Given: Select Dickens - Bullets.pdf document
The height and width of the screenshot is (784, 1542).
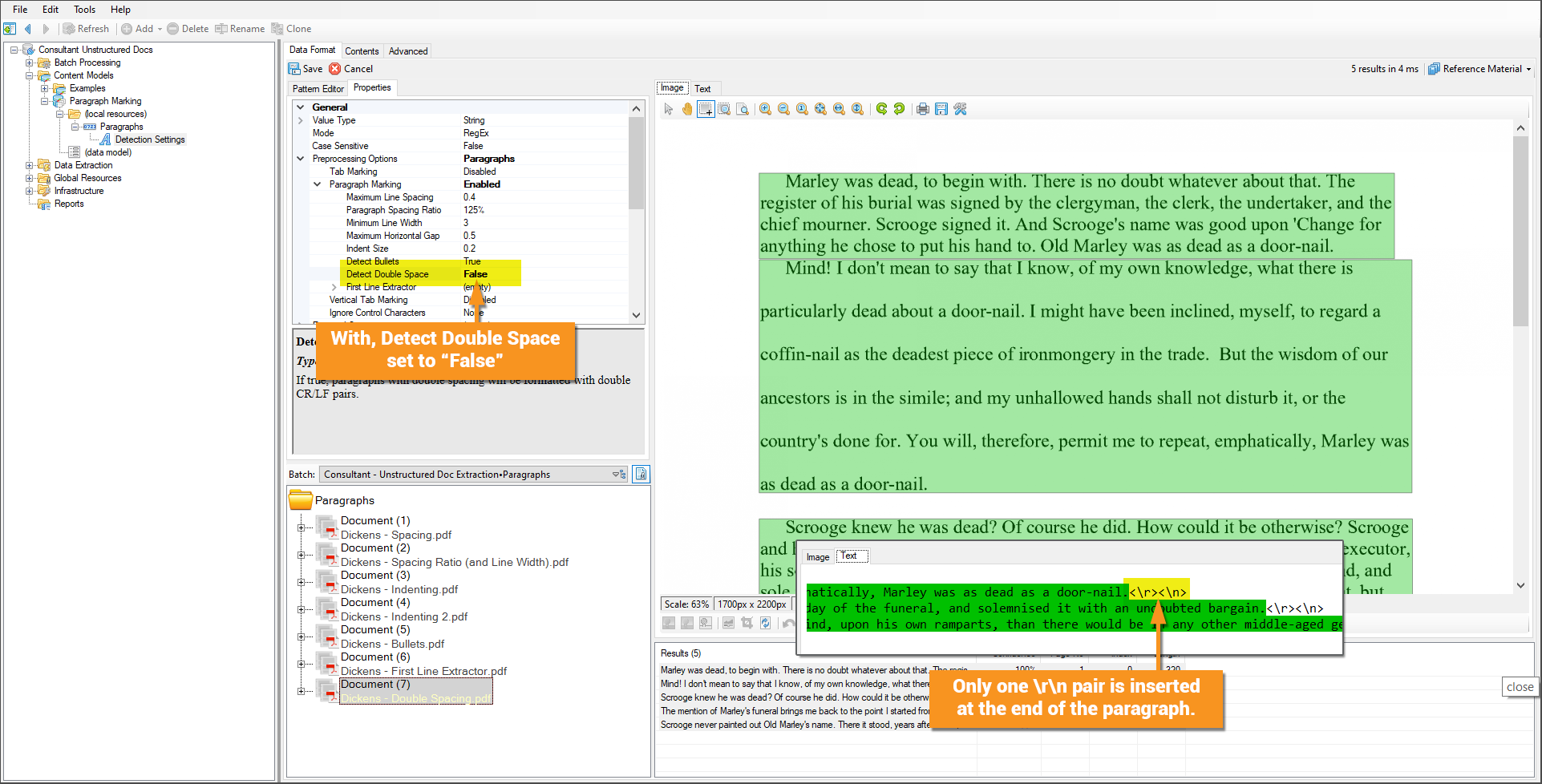Looking at the screenshot, I should click(392, 644).
